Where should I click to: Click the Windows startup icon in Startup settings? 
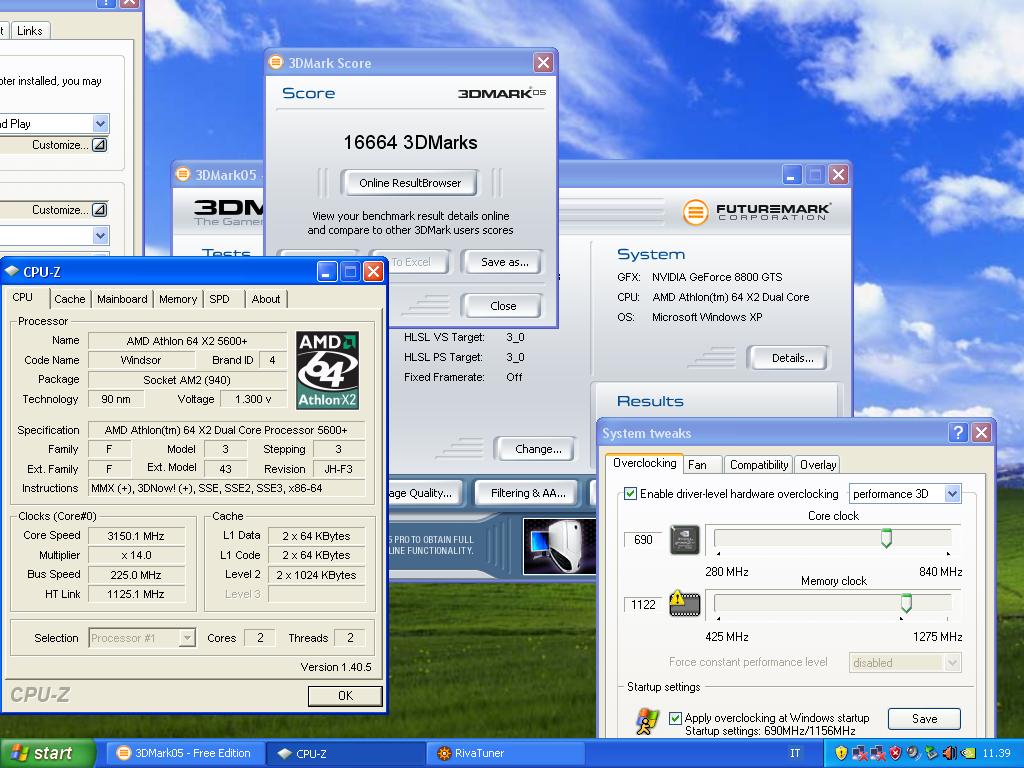point(647,721)
